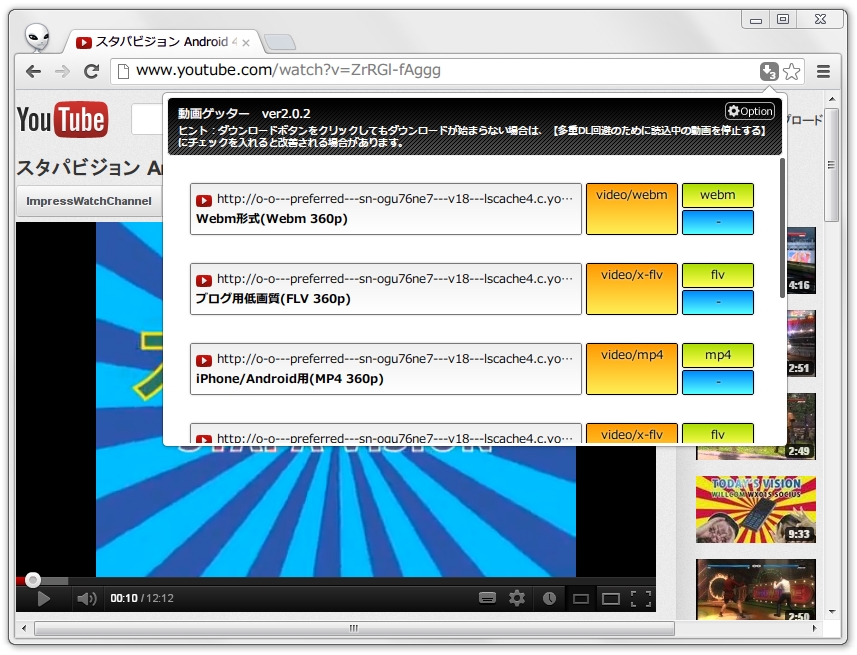This screenshot has height=655, width=857.
Task: Open the Chrome hamburger menu
Action: 823,71
